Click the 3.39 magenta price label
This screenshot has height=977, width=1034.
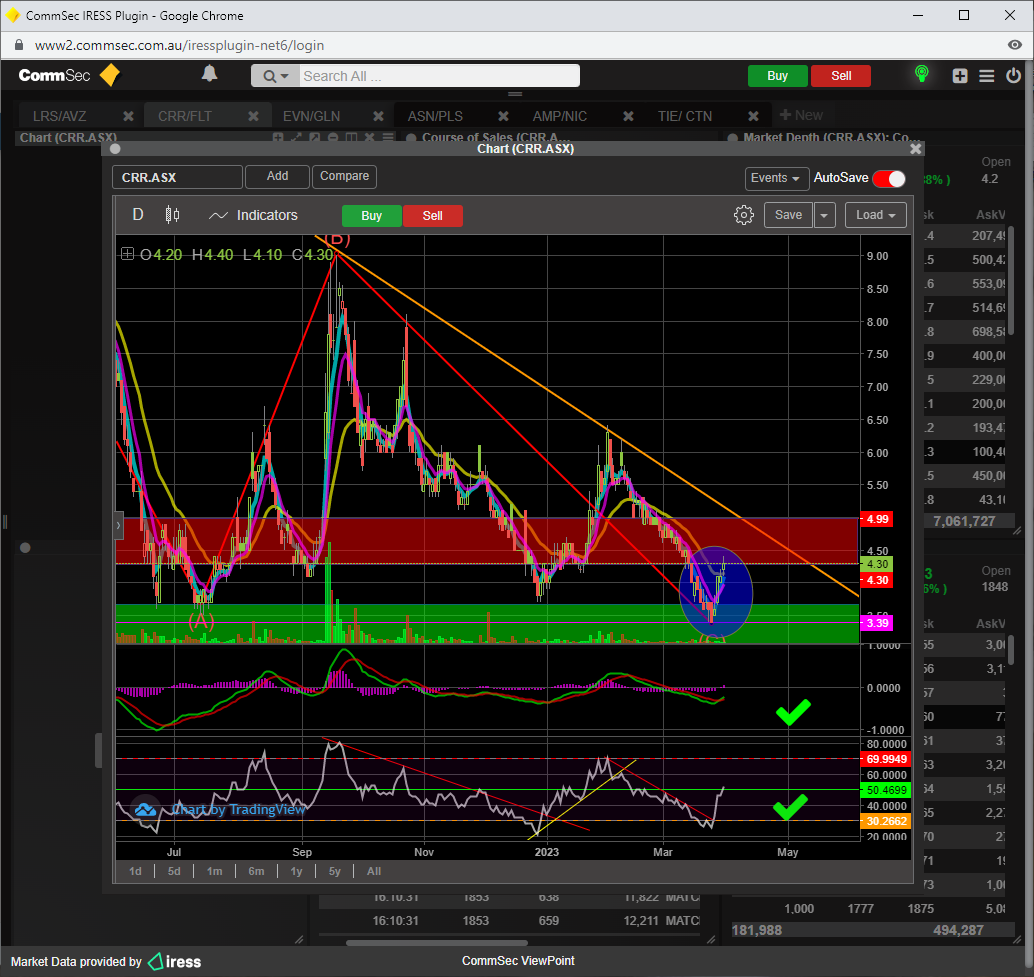pos(876,623)
